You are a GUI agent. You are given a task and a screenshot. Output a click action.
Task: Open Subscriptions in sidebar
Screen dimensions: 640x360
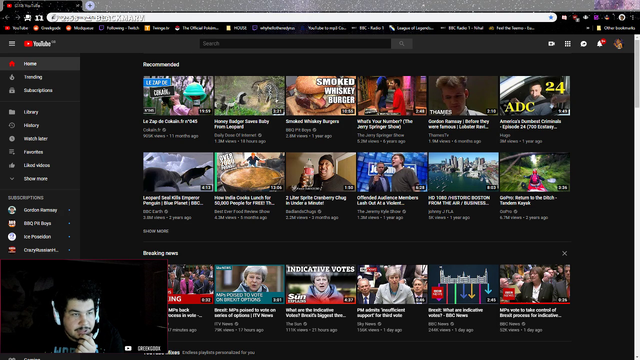pos(40,90)
